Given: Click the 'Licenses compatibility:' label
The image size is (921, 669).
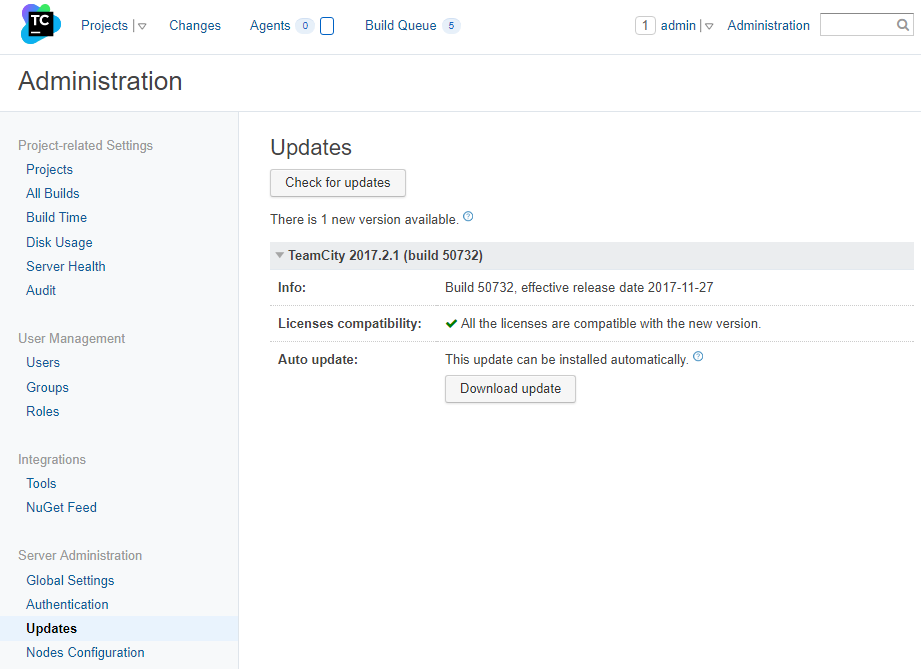Looking at the screenshot, I should [349, 324].
